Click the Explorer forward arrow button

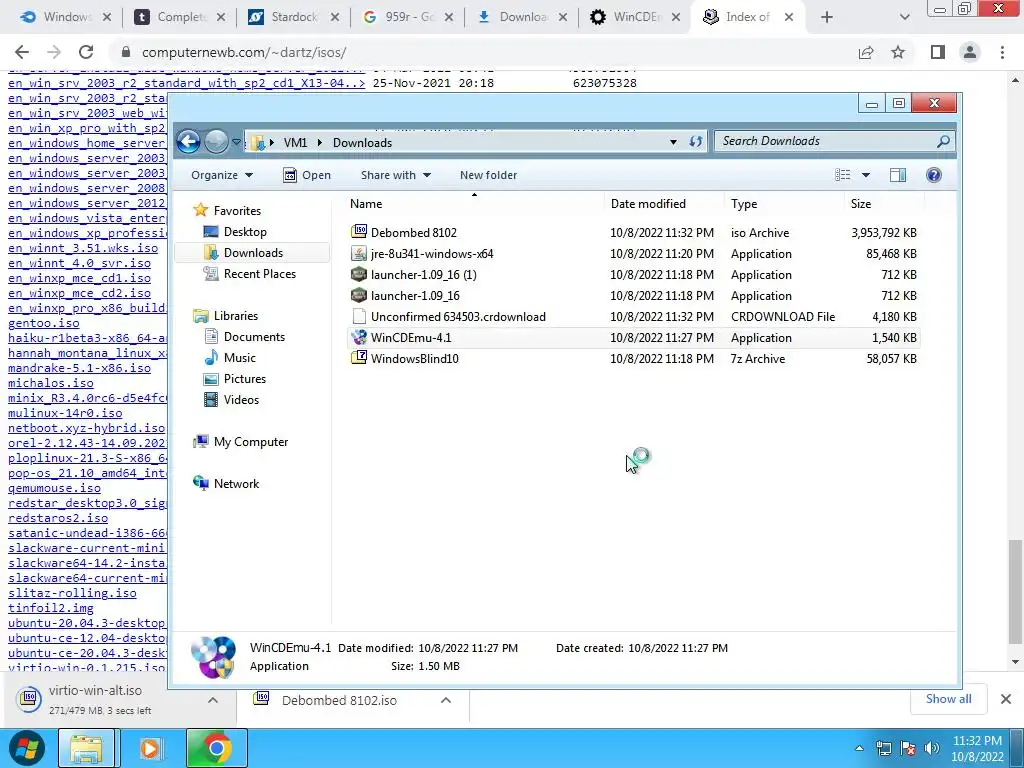point(216,141)
